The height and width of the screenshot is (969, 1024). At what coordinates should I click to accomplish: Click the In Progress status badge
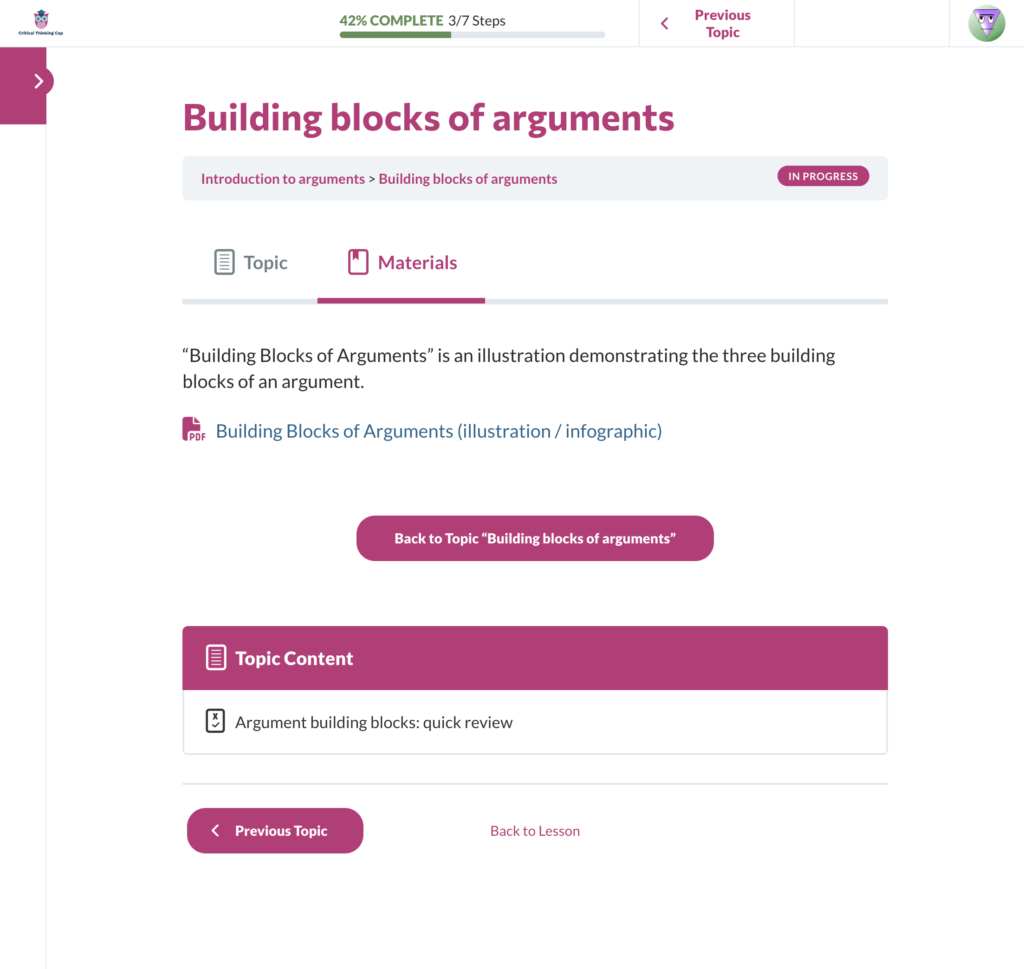coord(823,176)
